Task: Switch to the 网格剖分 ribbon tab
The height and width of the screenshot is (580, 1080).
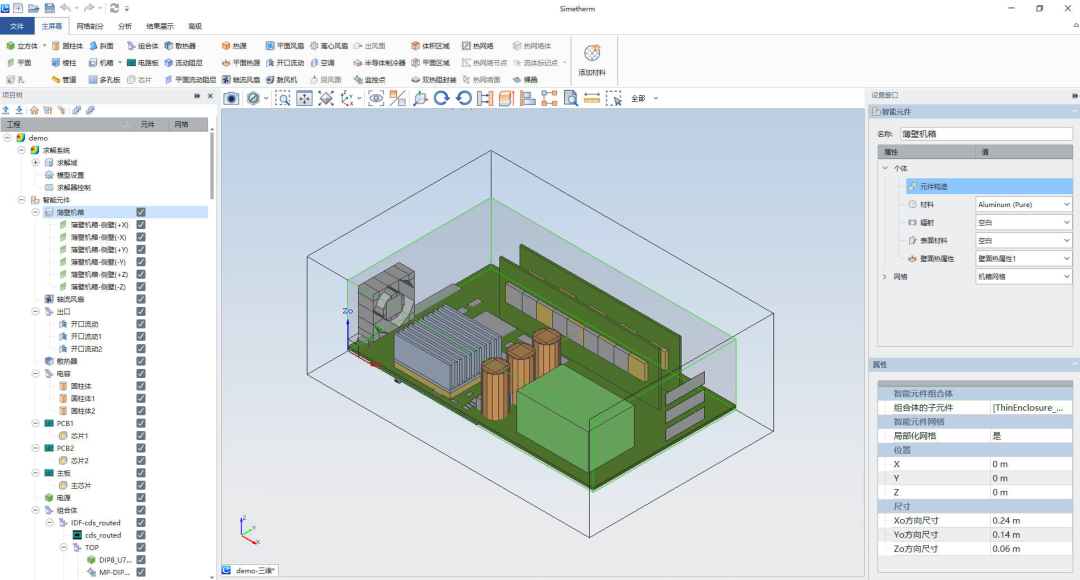Action: pyautogui.click(x=89, y=26)
